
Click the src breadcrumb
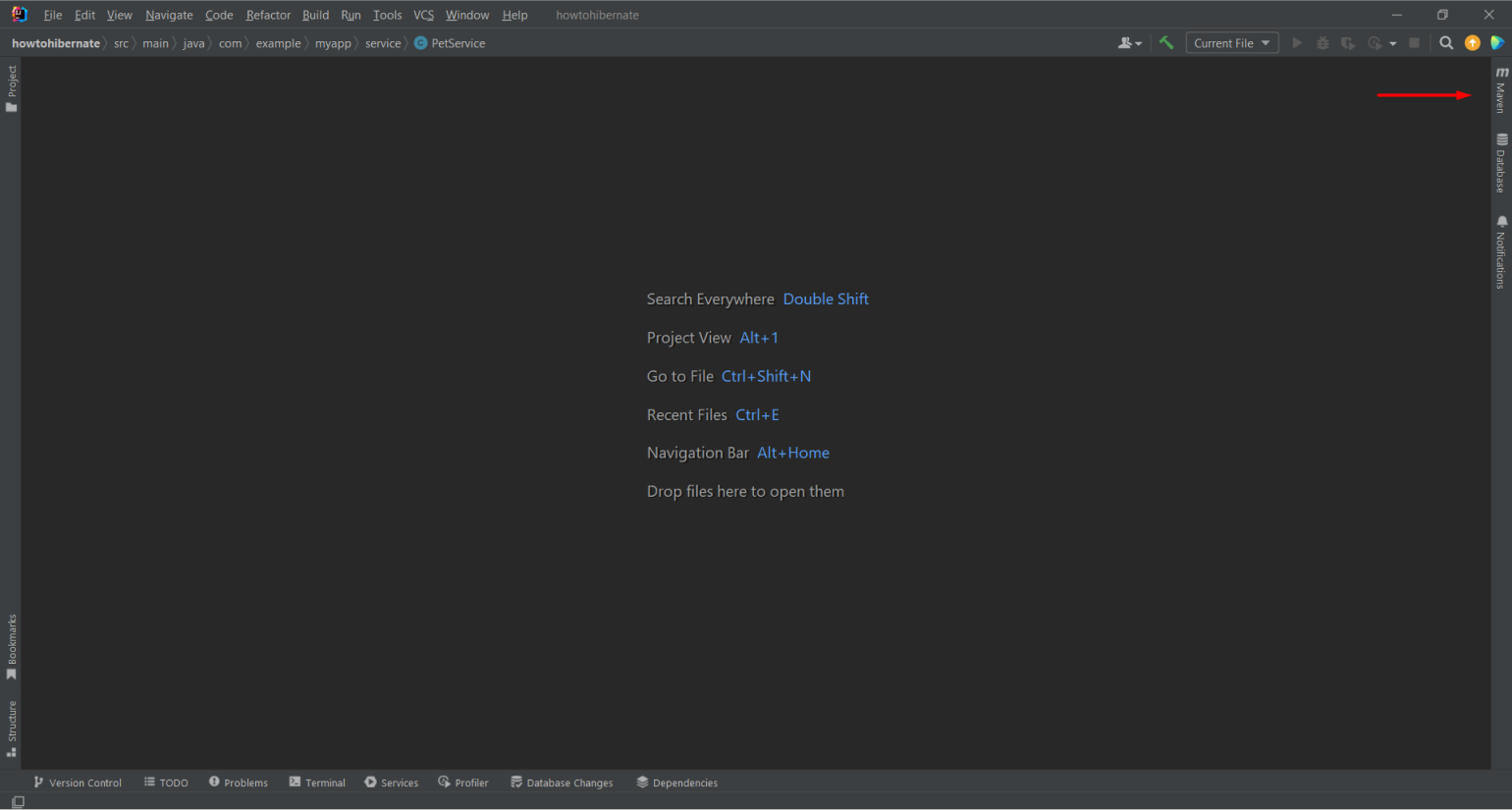121,43
